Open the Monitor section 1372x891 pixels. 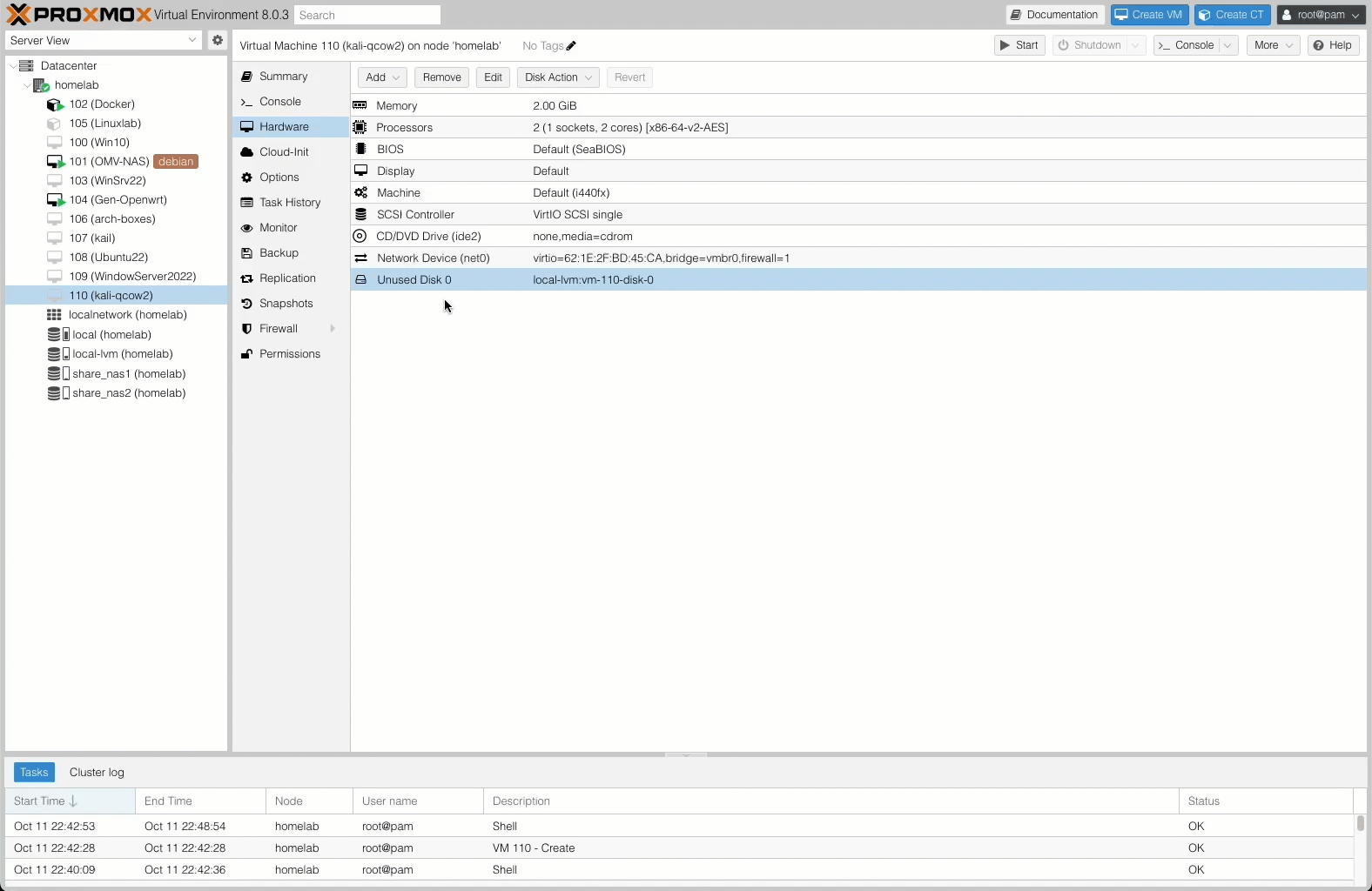tap(291, 228)
